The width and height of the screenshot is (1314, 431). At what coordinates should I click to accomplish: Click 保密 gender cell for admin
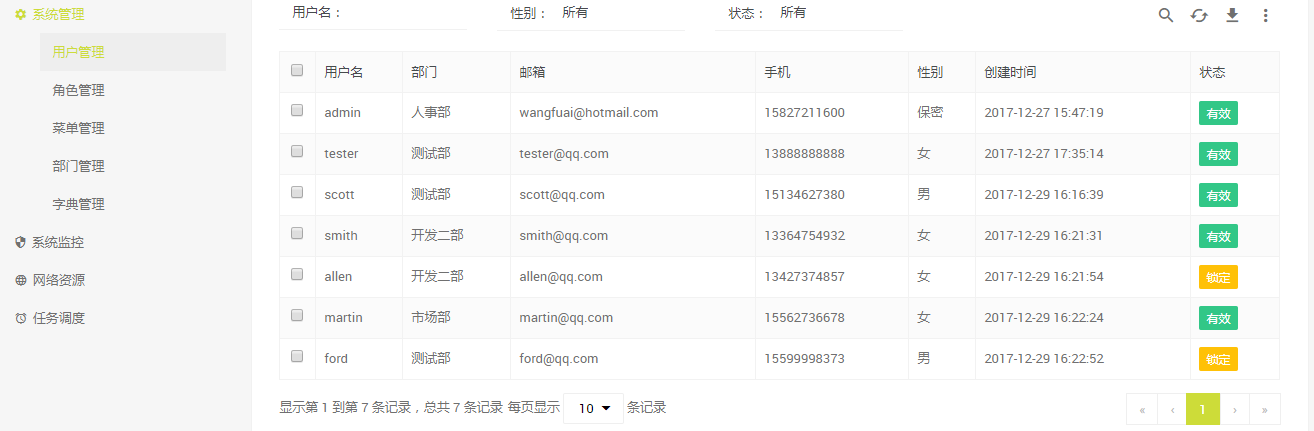pyautogui.click(x=930, y=113)
